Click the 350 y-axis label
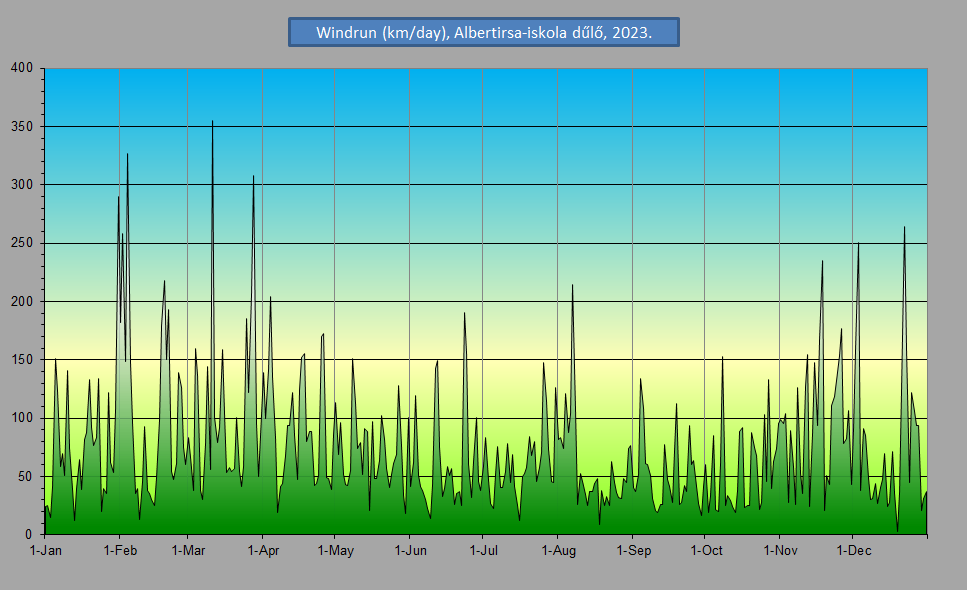 (x=22, y=127)
